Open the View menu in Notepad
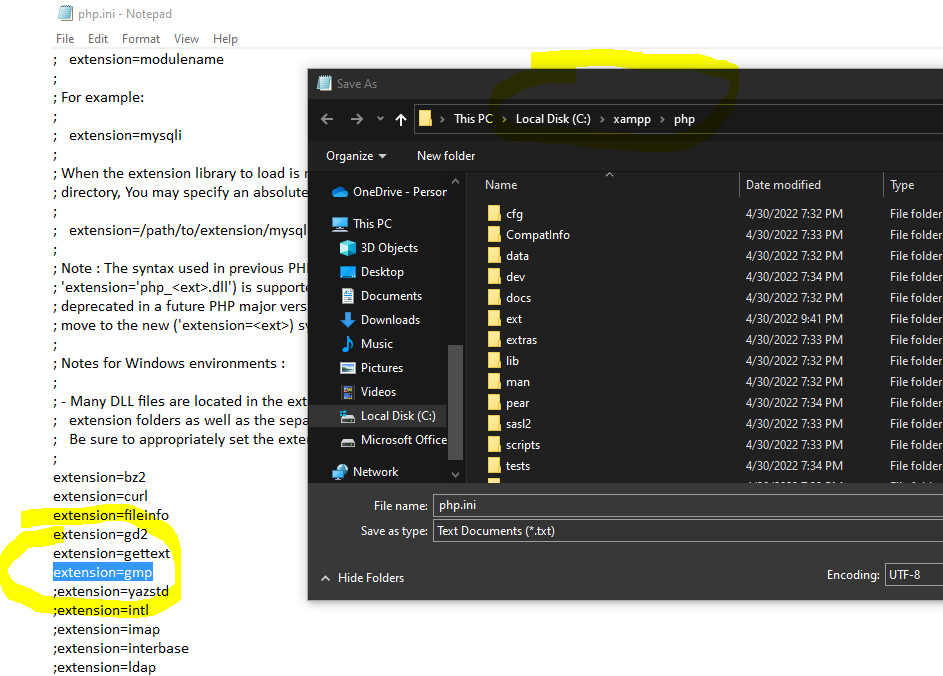The width and height of the screenshot is (943, 676). pyautogui.click(x=186, y=39)
